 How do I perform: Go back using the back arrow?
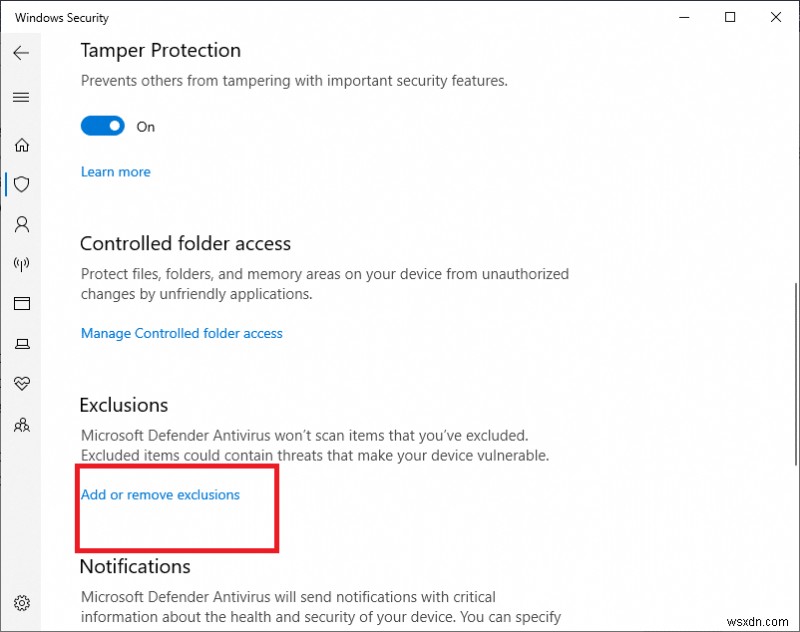click(21, 53)
